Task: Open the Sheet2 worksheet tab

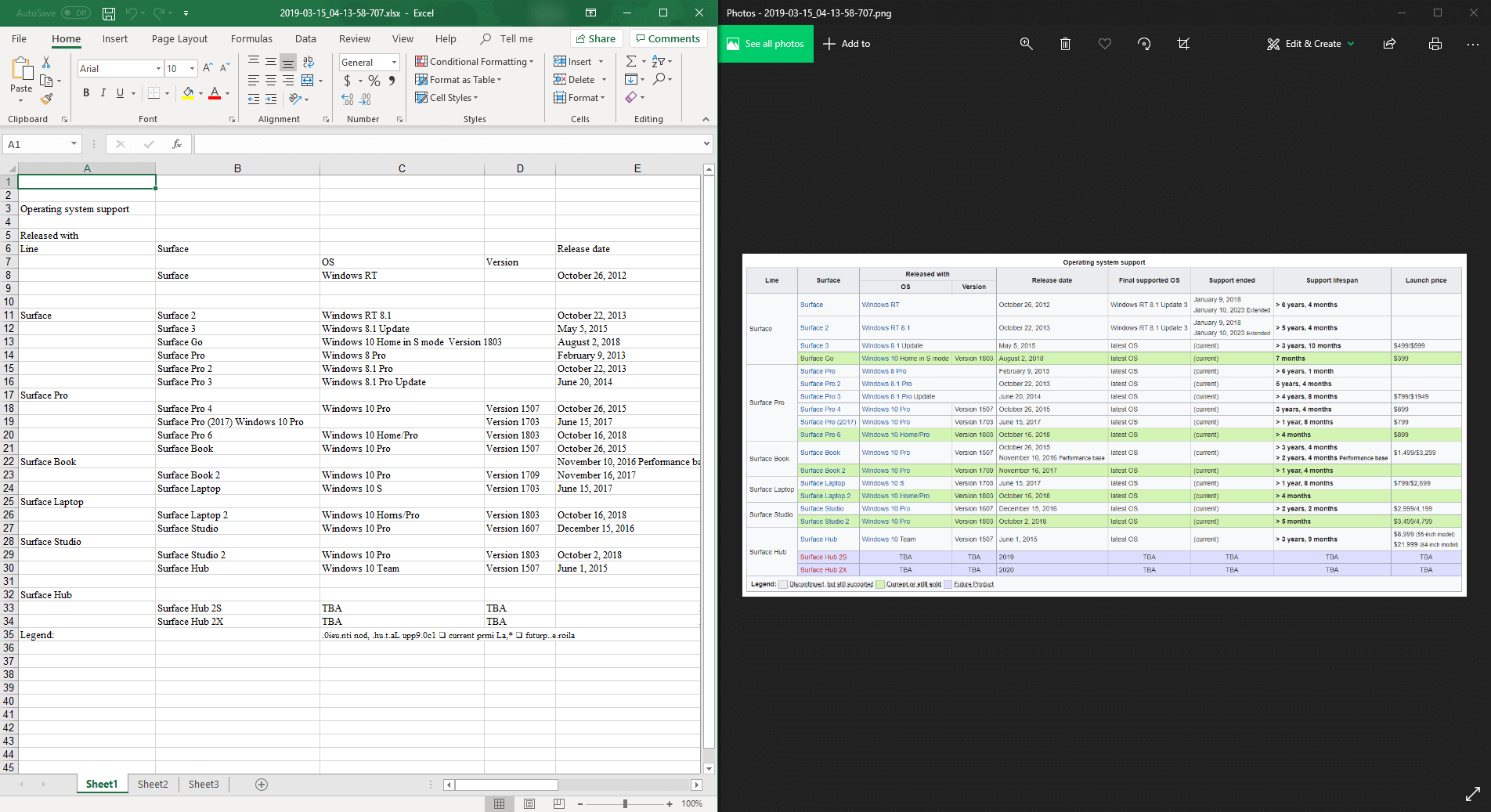Action: click(x=153, y=784)
